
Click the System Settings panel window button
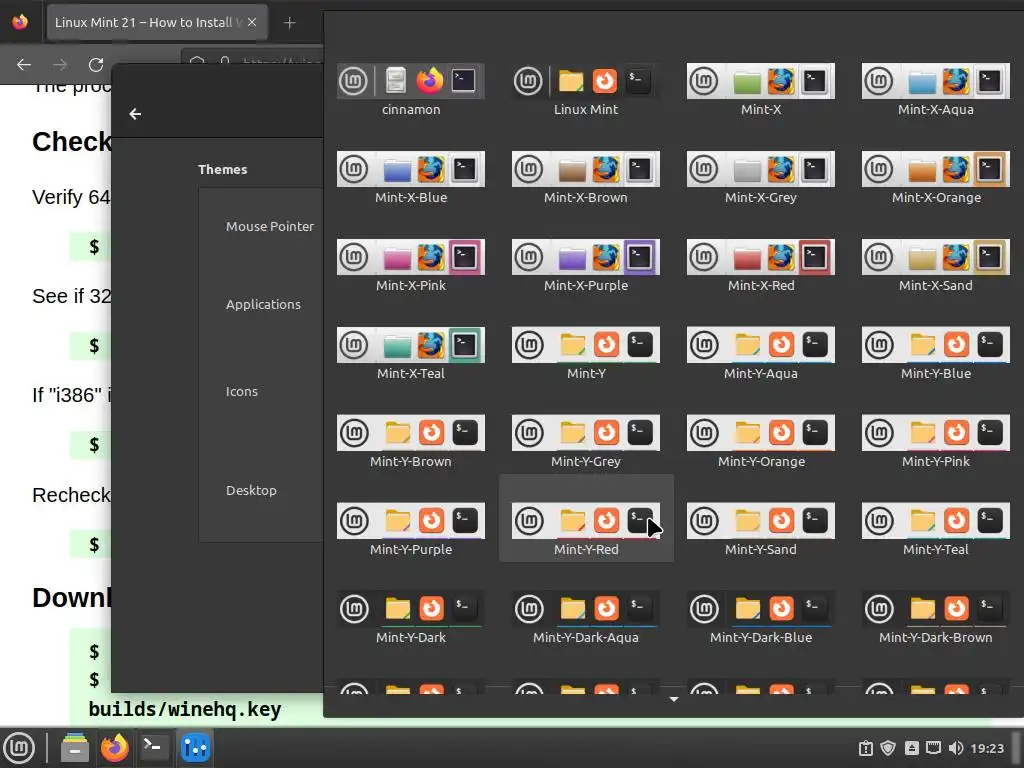tap(195, 748)
